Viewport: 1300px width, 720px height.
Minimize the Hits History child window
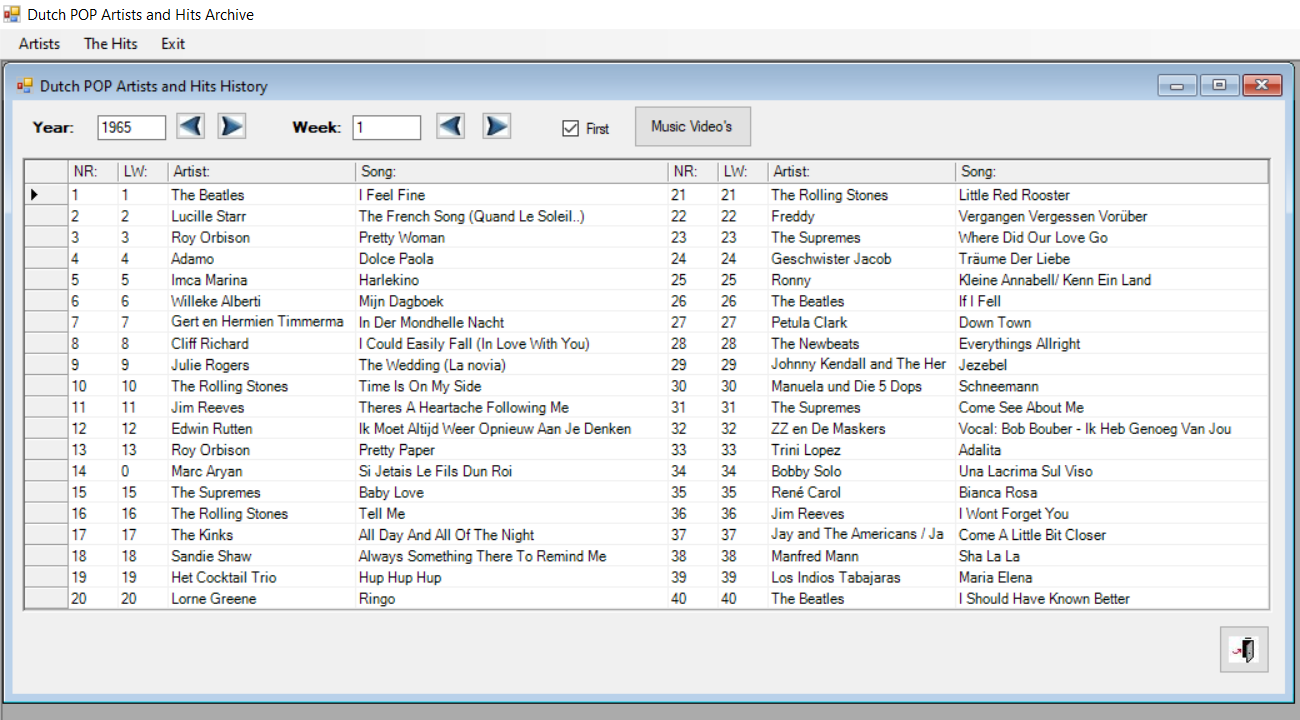tap(1177, 86)
